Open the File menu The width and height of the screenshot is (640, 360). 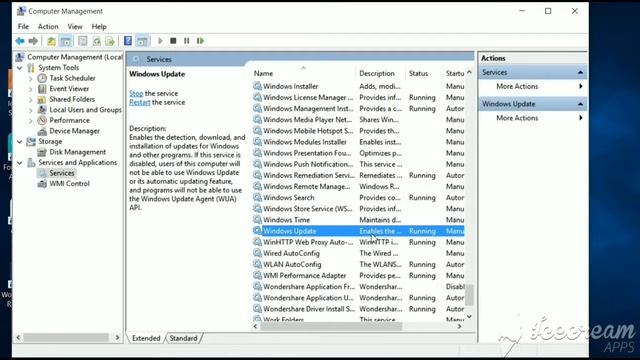click(23, 27)
